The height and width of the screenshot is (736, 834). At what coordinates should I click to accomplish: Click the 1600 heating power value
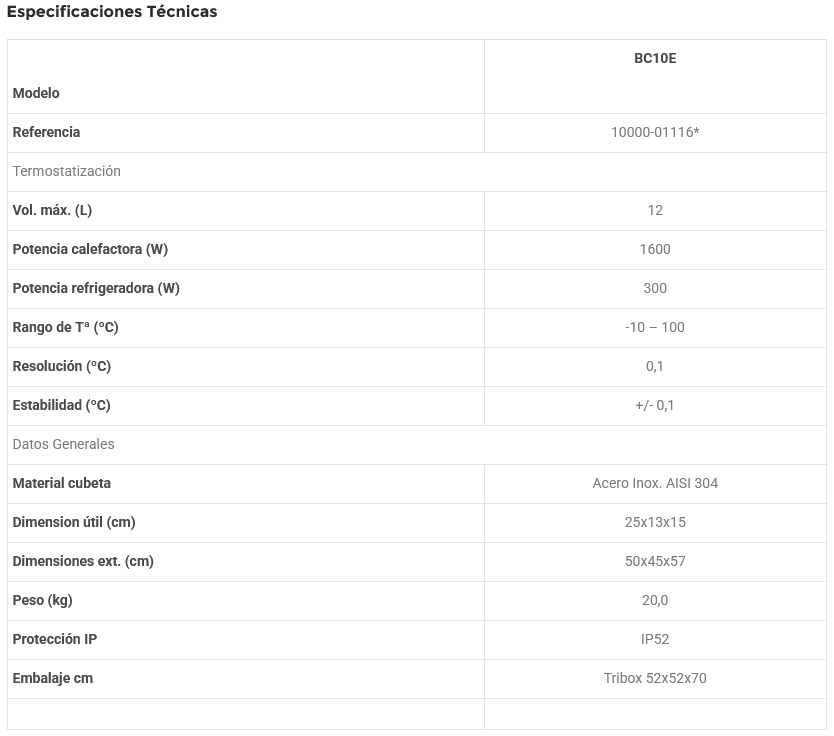(x=655, y=249)
